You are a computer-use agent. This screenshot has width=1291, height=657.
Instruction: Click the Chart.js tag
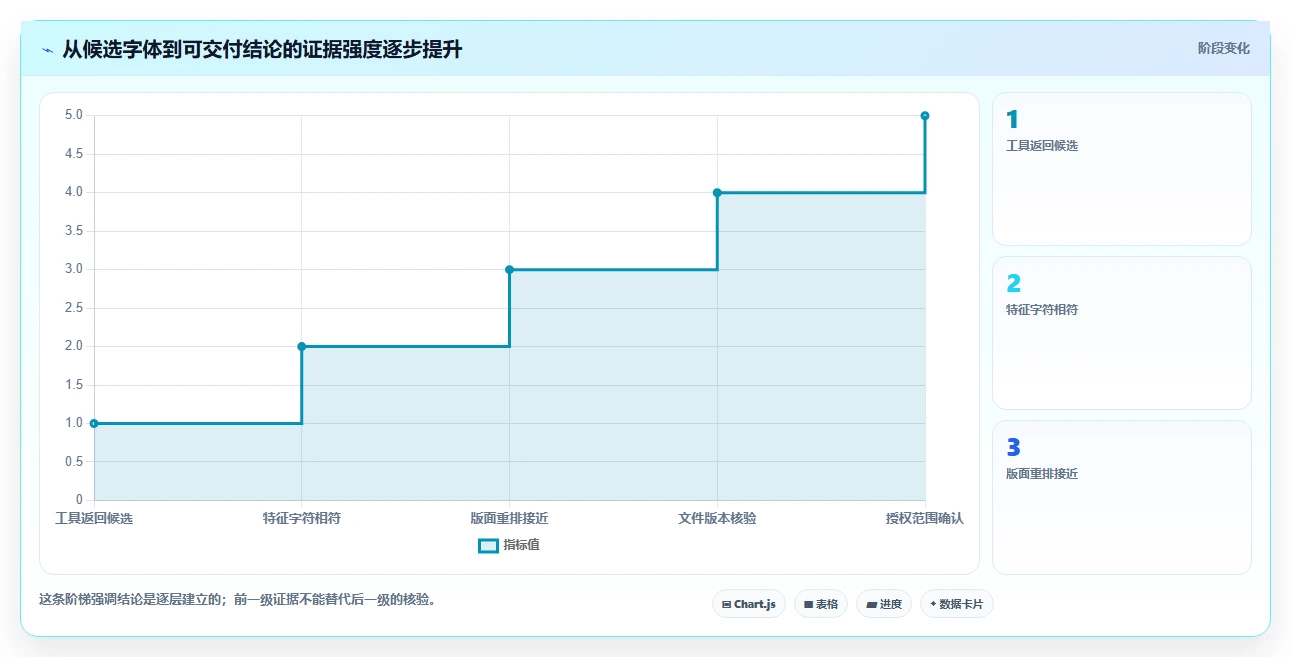point(749,604)
